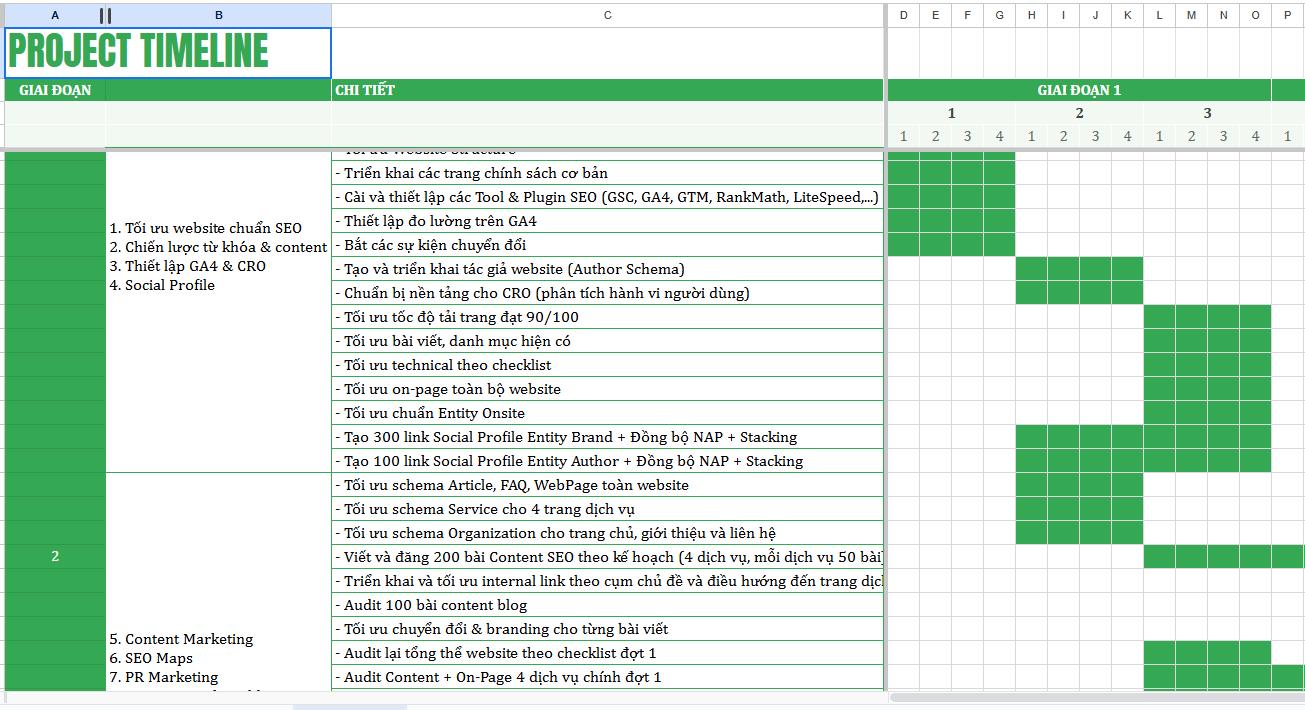
Task: Select the 'Thiết lập đo lường trên GA4' cell
Action: [x=608, y=221]
